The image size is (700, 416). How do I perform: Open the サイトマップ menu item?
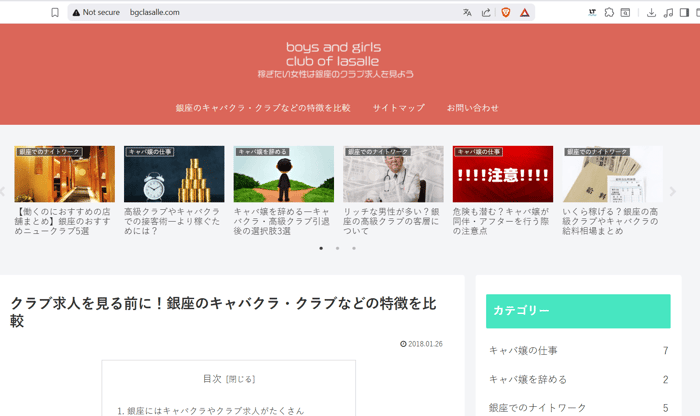pyautogui.click(x=398, y=107)
